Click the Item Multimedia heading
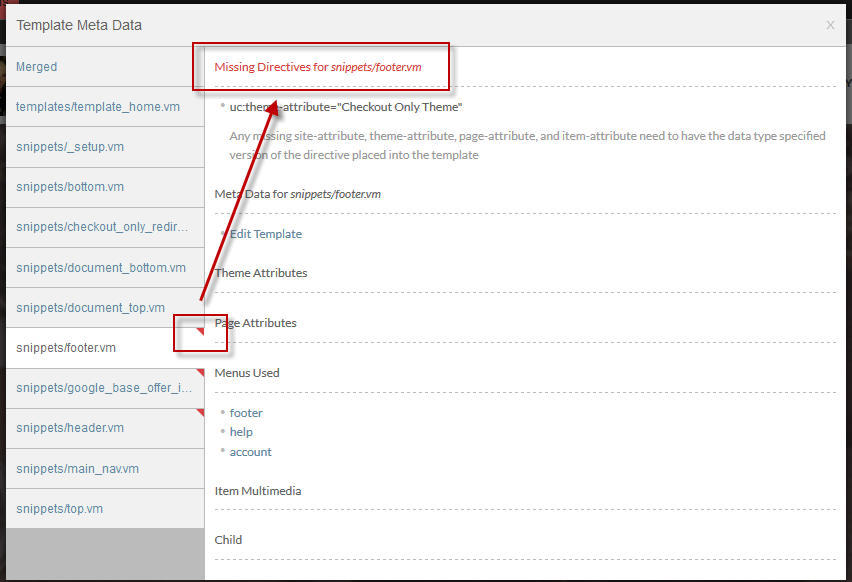 tap(258, 491)
